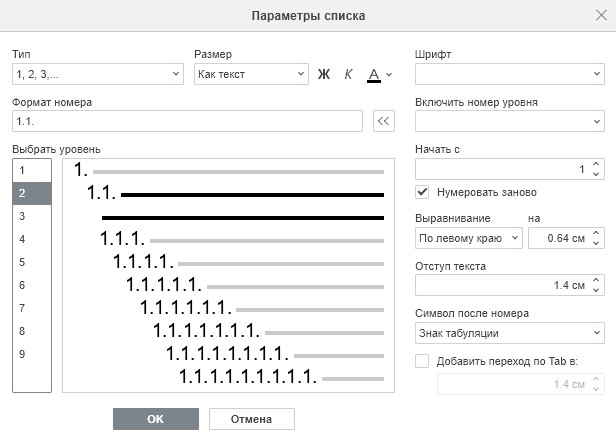Select level 6 in the list
Image resolution: width=616 pixels, height=445 pixels.
32,285
